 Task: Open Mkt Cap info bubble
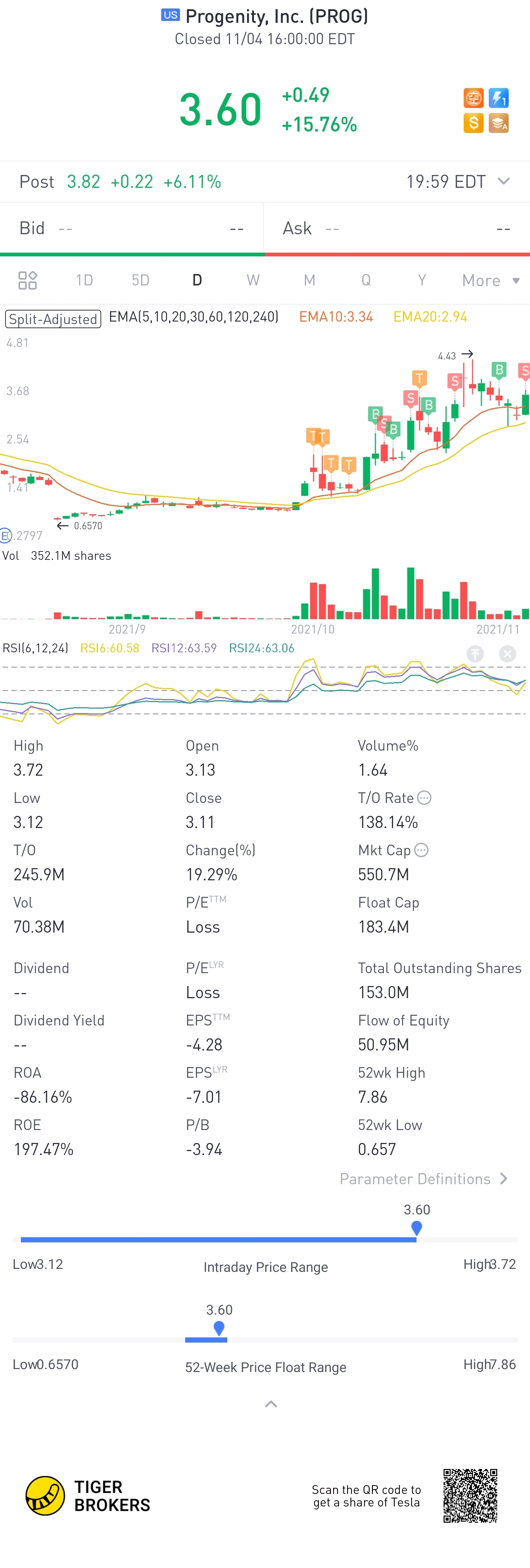pyautogui.click(x=421, y=850)
